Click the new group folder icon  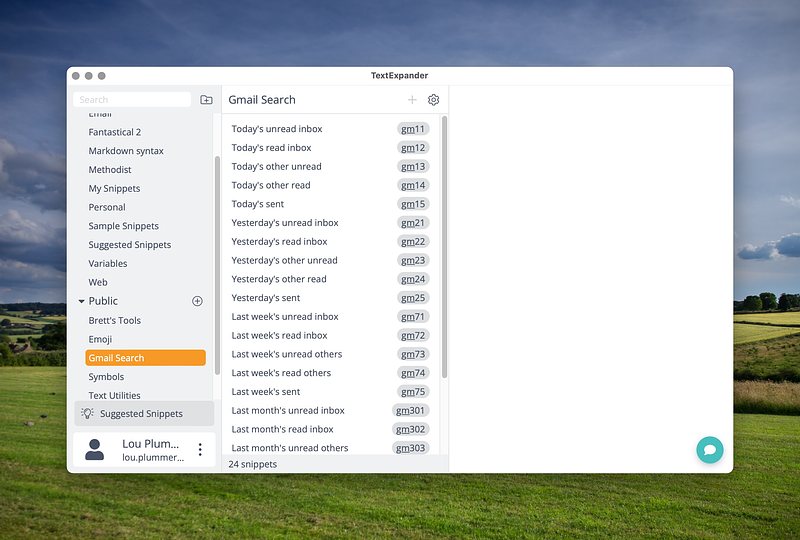[206, 100]
